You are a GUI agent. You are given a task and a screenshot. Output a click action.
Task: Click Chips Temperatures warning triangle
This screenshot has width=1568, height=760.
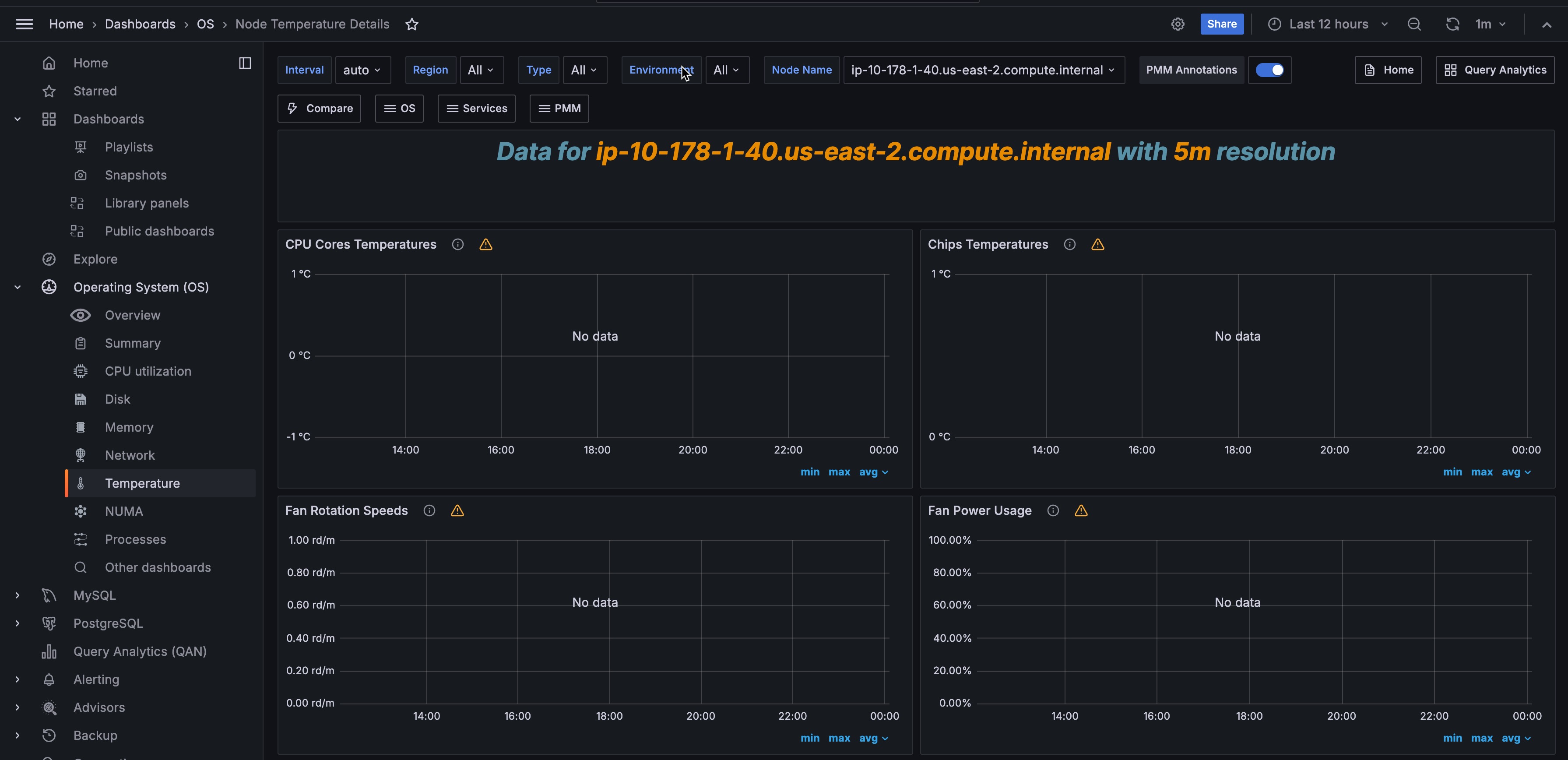click(x=1097, y=245)
